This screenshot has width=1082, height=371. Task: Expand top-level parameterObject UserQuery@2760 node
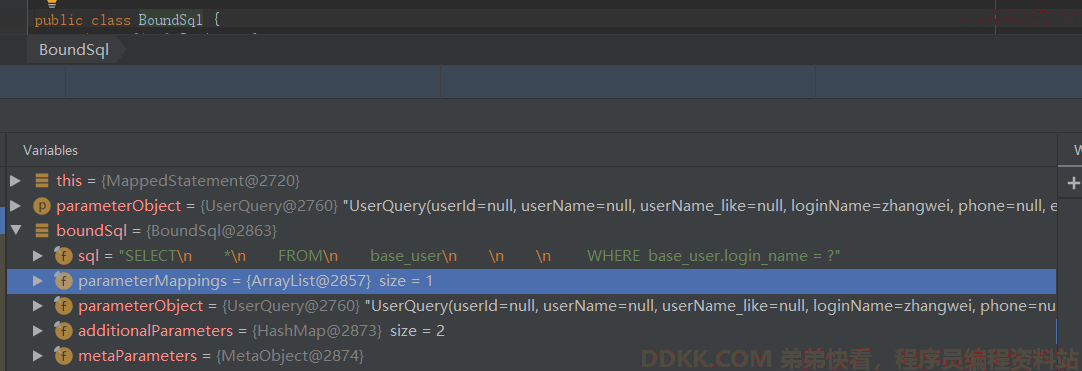point(15,205)
